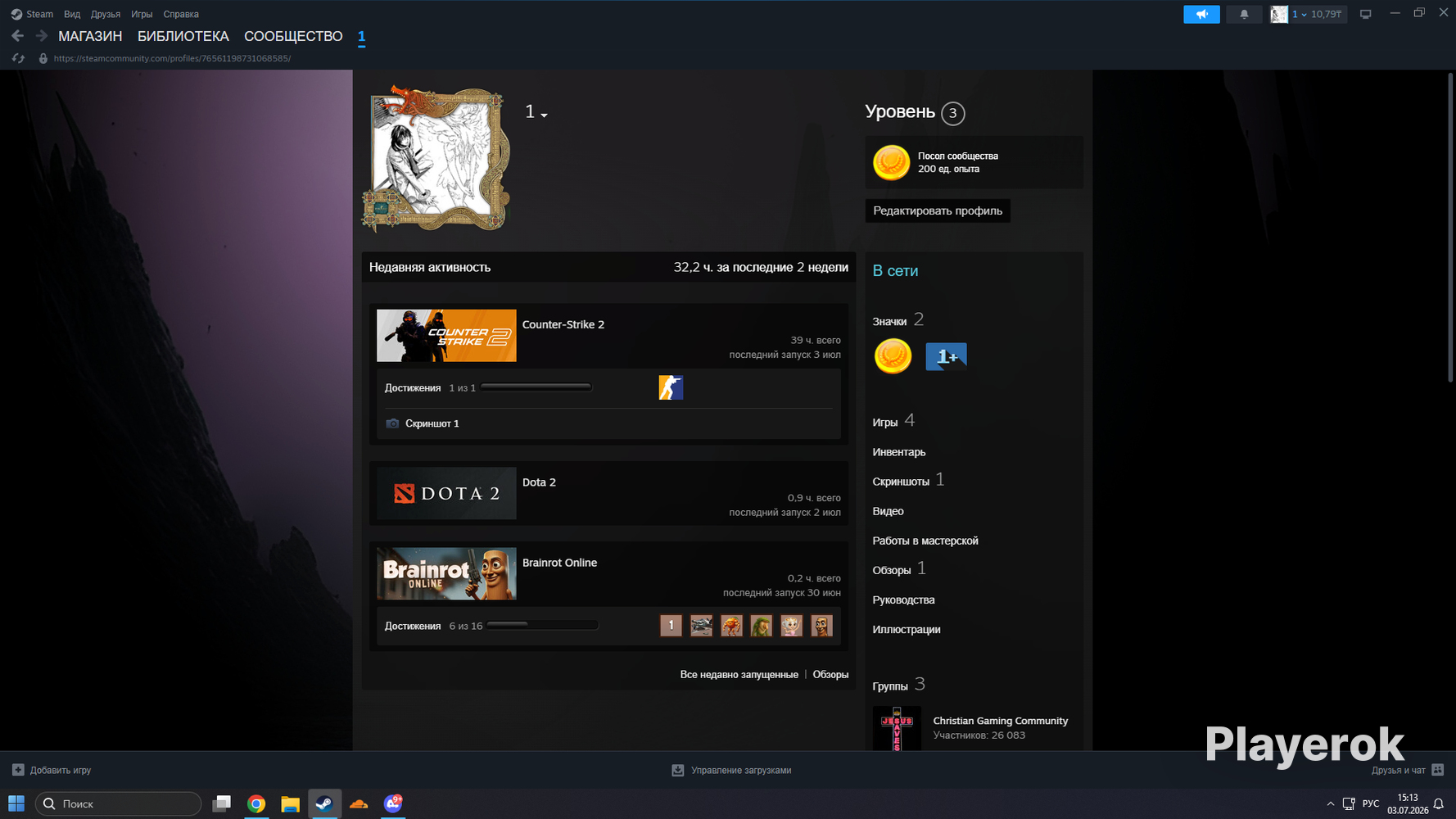The width and height of the screenshot is (1456, 819).
Task: Click the Редактировать профиль button
Action: (x=938, y=210)
